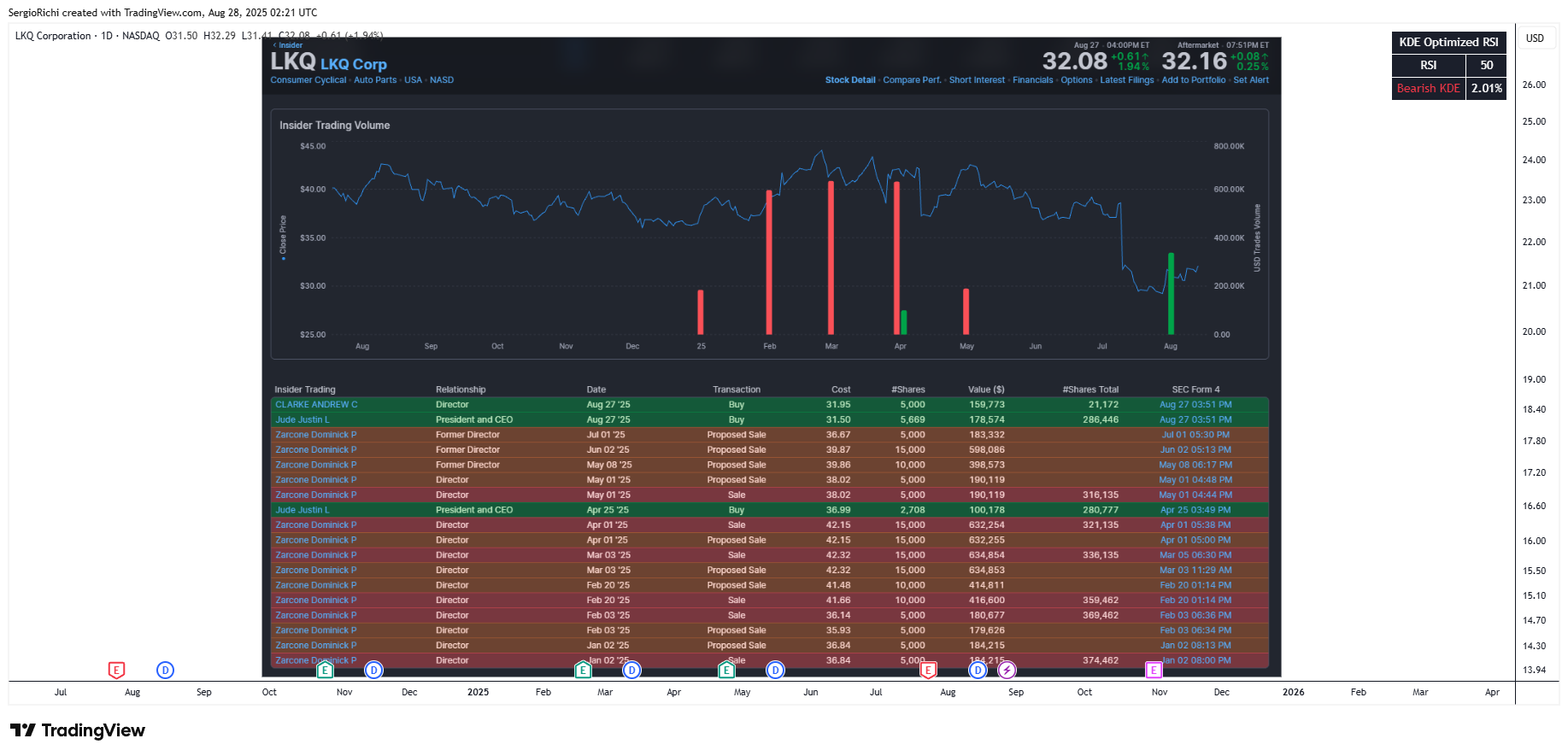Open the Apr 01 05:00 PM SEC filing
This screenshot has width=1568, height=756.
point(1195,540)
